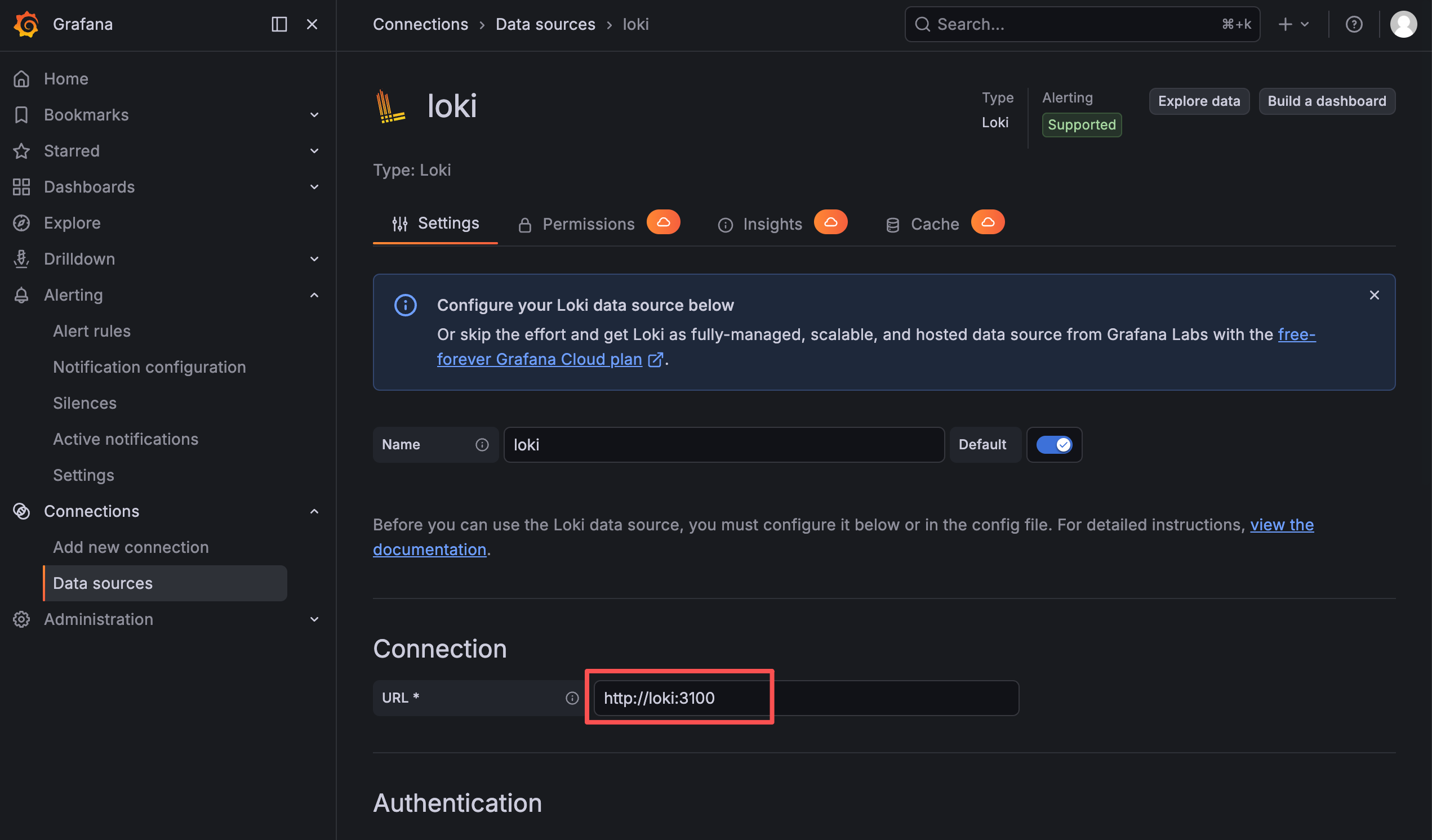The height and width of the screenshot is (840, 1432).
Task: Click the URL field info icon
Action: click(572, 698)
